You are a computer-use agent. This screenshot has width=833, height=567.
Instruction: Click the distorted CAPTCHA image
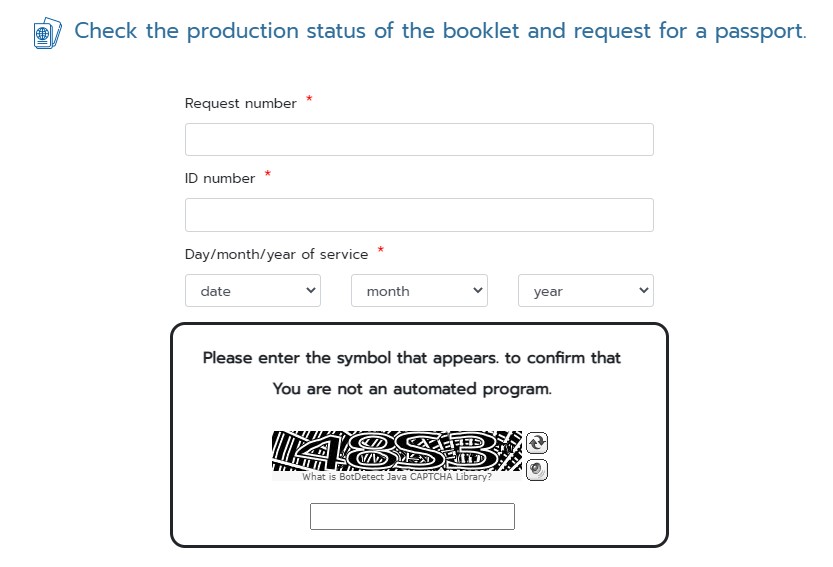pos(397,451)
